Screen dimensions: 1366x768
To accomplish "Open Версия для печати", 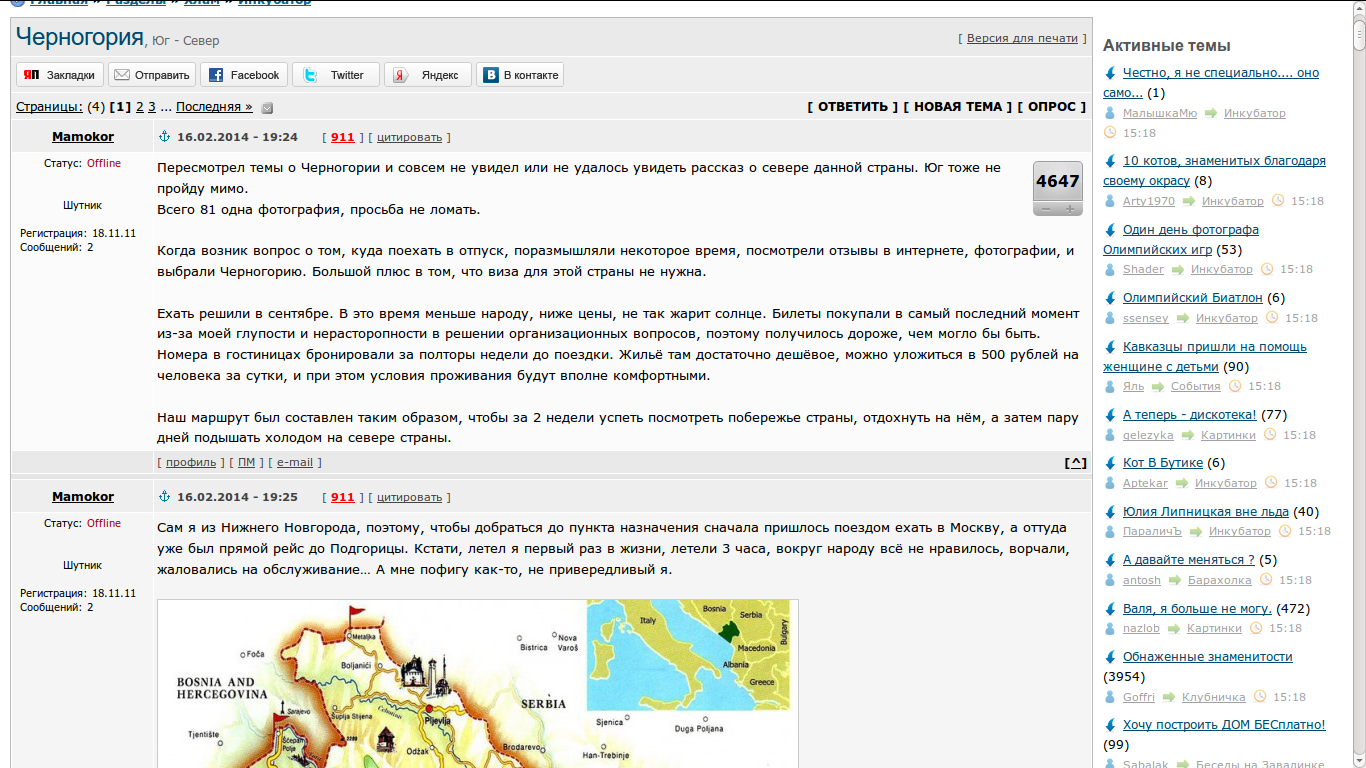I will pos(1023,38).
